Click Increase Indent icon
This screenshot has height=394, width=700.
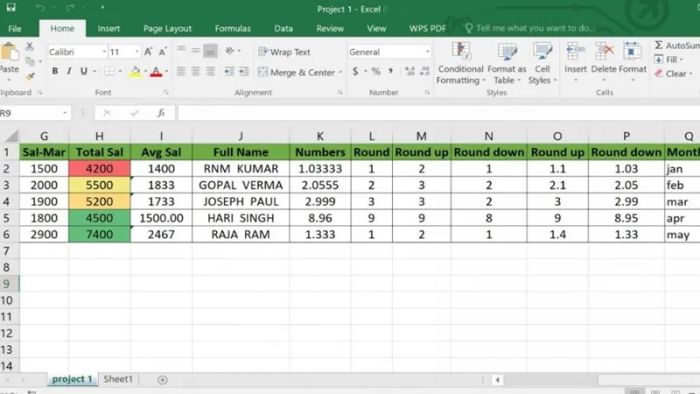(x=244, y=71)
